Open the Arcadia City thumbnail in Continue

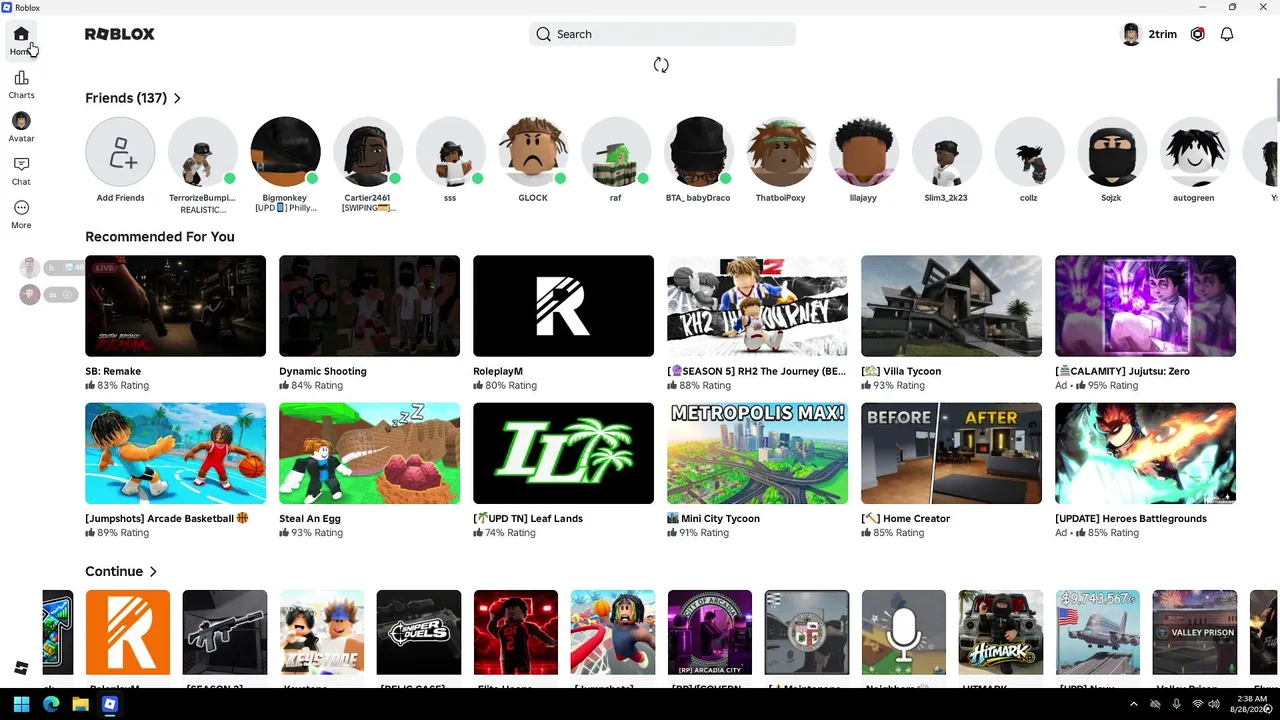click(x=710, y=633)
